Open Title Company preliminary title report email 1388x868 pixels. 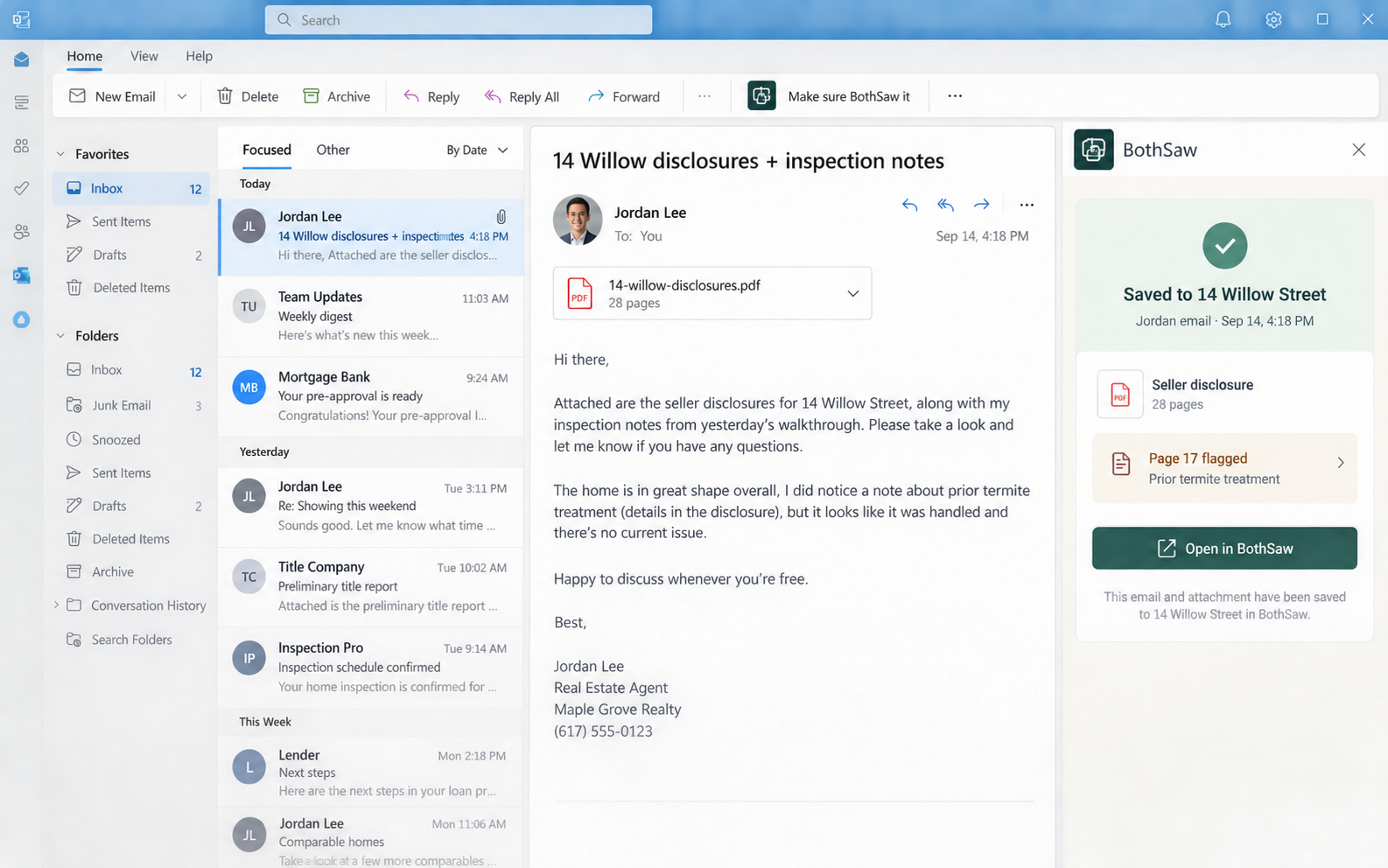[371, 586]
